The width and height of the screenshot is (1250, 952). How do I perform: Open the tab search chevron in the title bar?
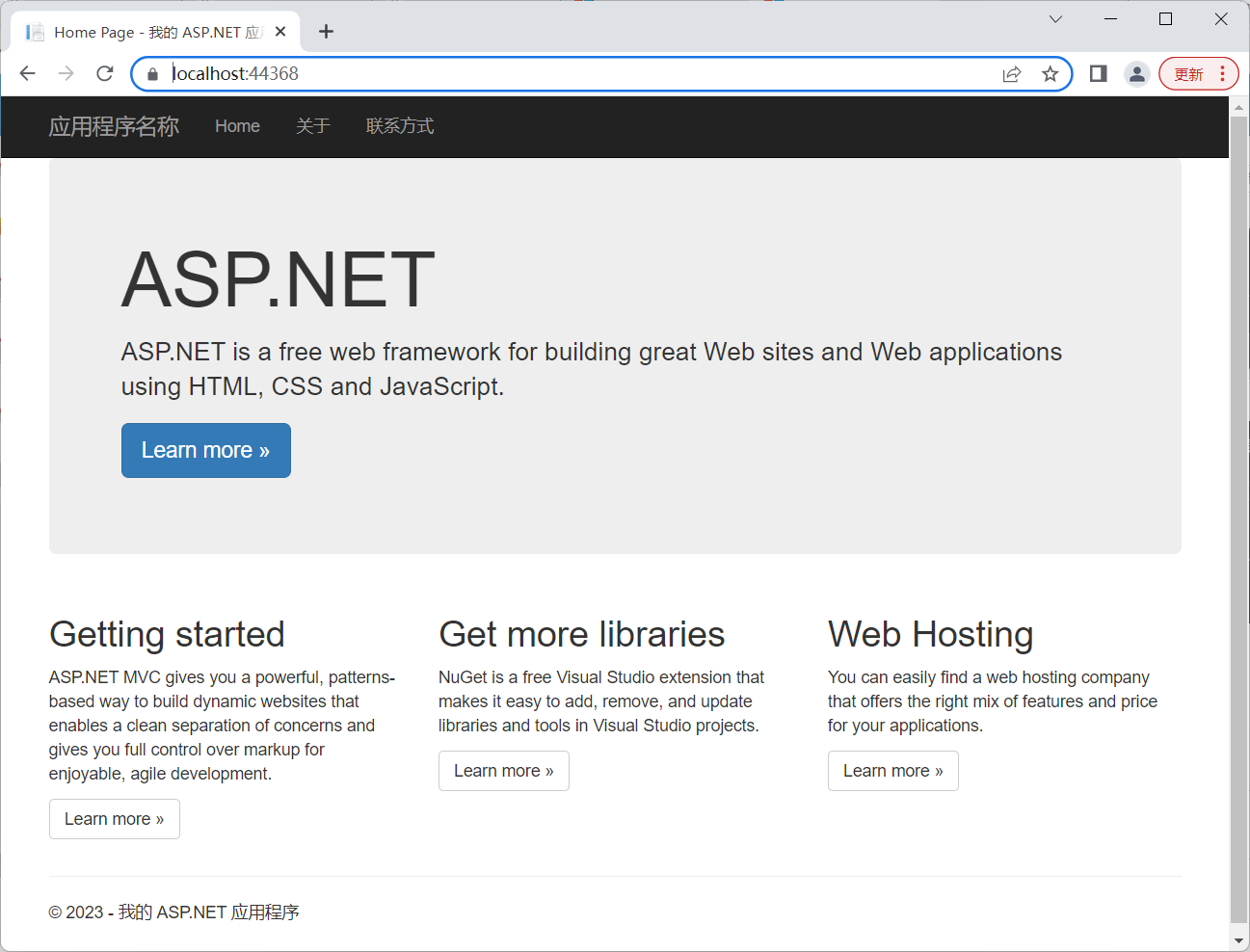coord(1056,19)
